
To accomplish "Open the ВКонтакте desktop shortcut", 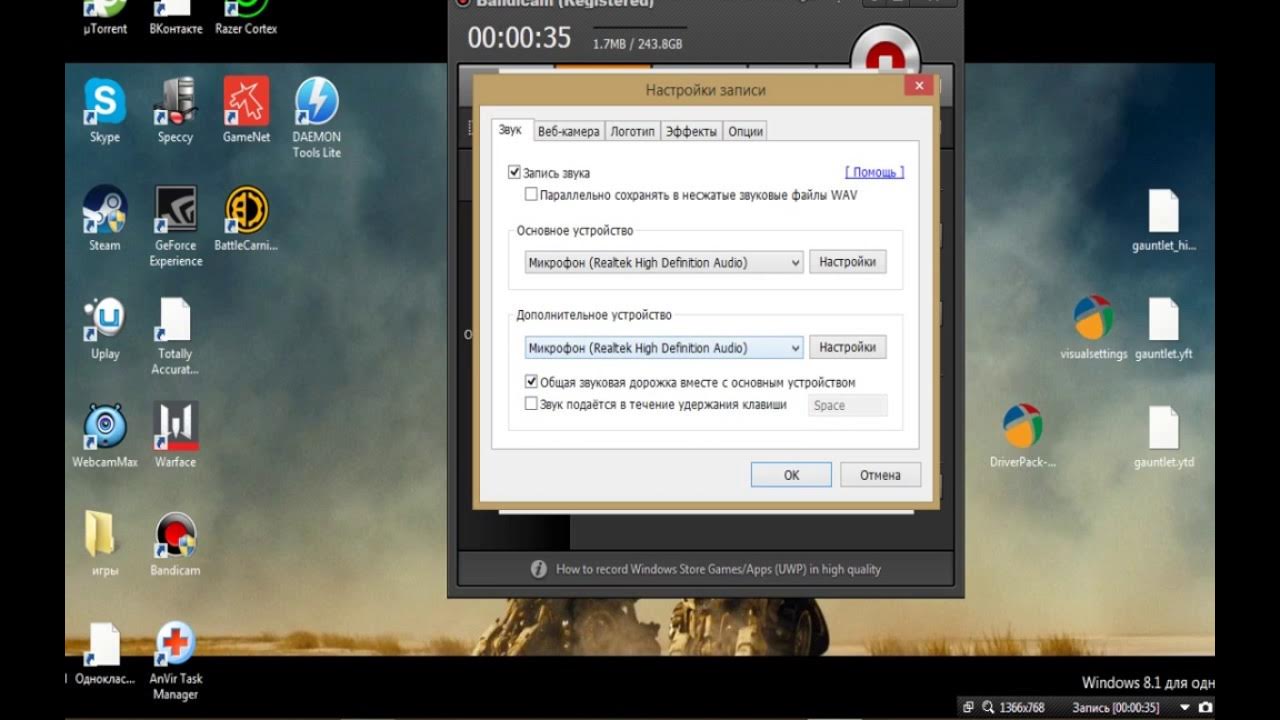I will pos(175,17).
